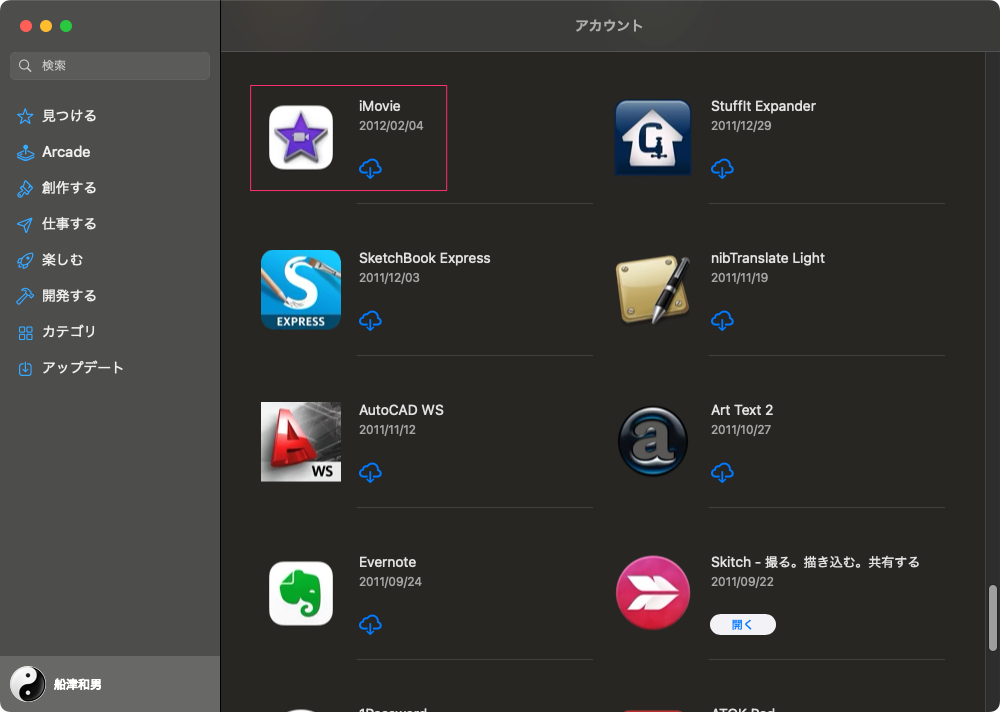
Task: Click StuffIt Expander cloud download icon
Action: tap(722, 169)
